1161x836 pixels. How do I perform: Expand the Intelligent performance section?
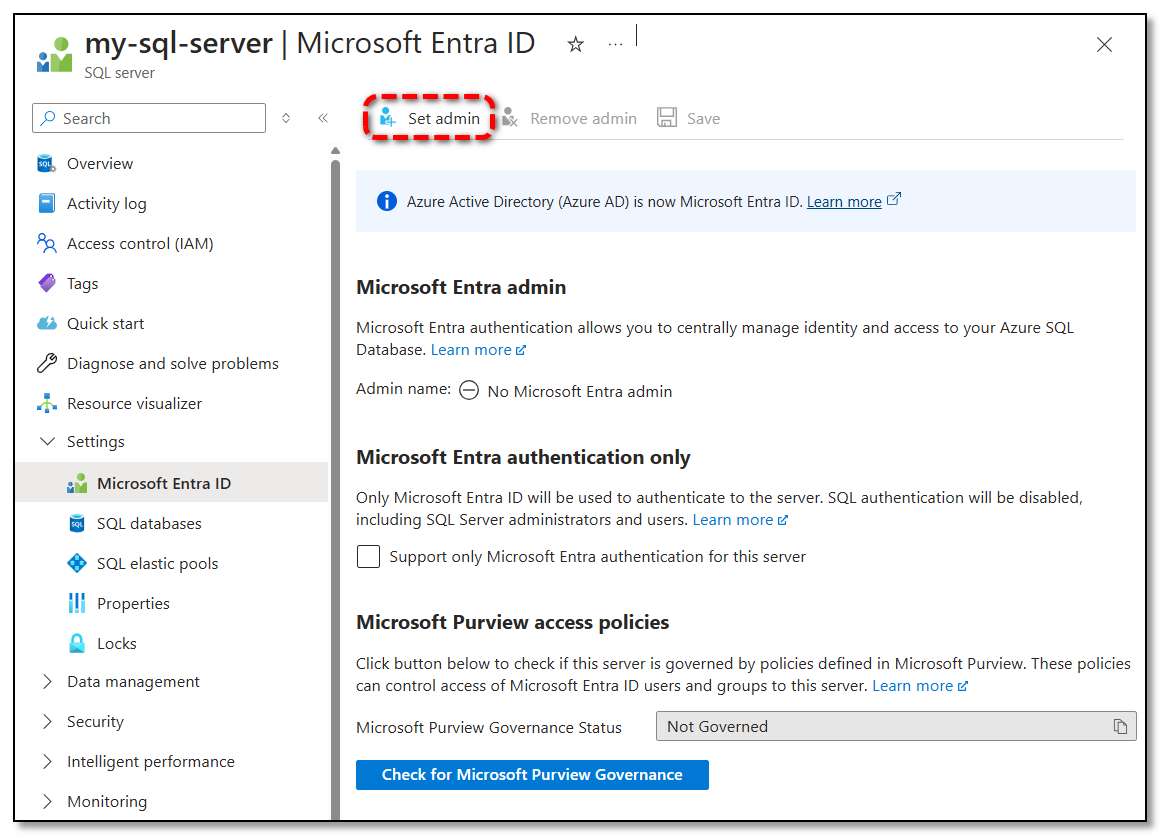47,761
